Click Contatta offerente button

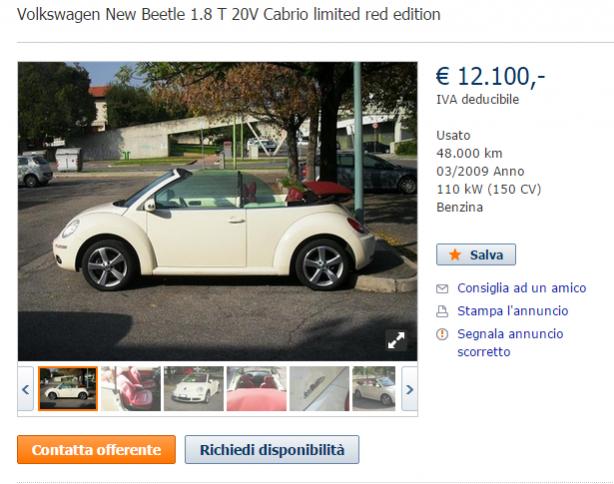96,450
